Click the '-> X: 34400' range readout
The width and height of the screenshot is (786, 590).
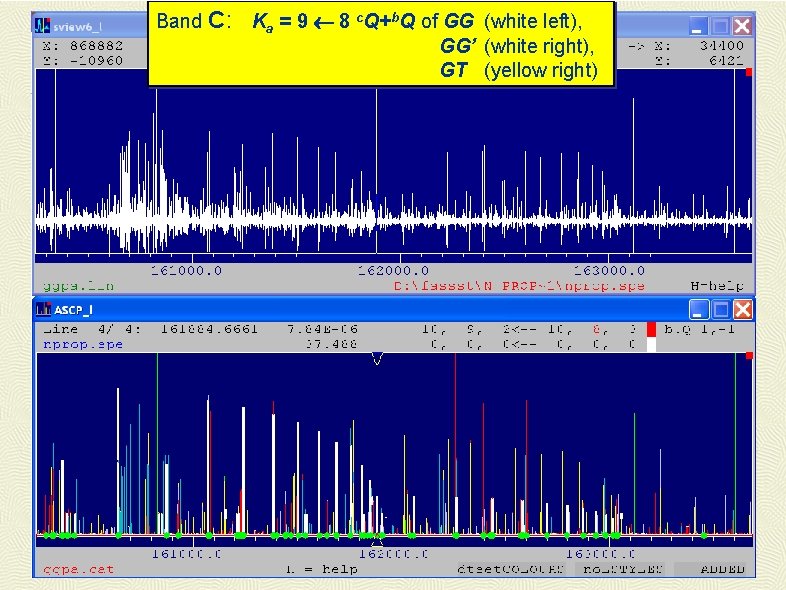(x=686, y=46)
